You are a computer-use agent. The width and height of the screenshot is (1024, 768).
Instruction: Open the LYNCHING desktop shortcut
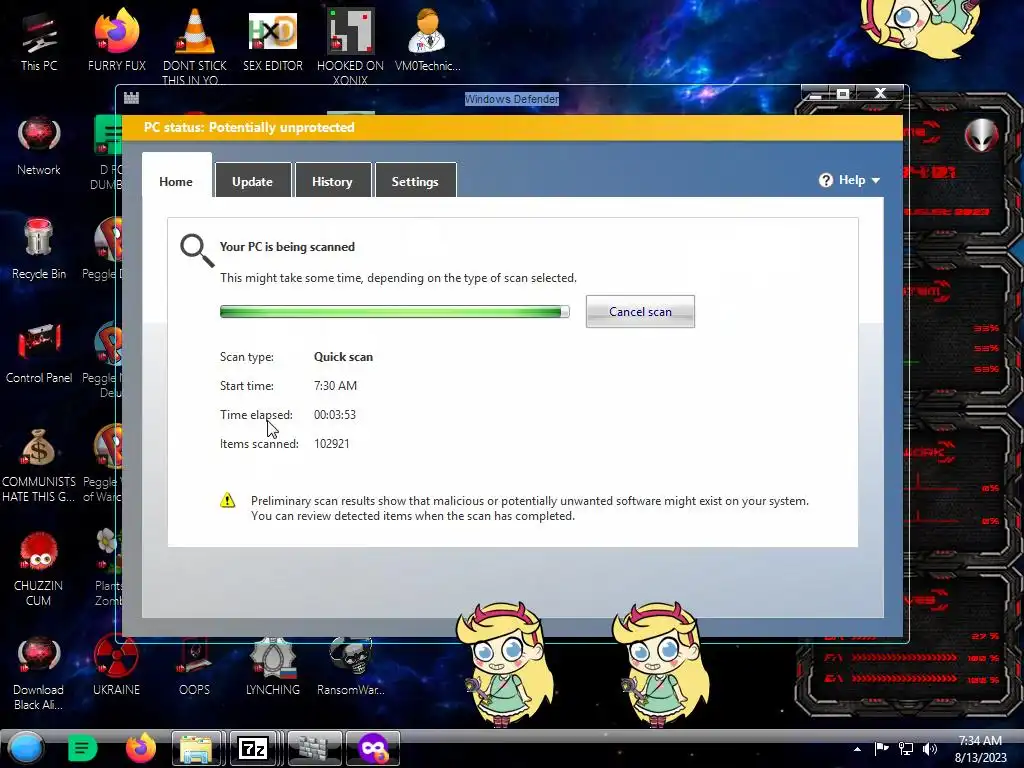click(x=273, y=667)
